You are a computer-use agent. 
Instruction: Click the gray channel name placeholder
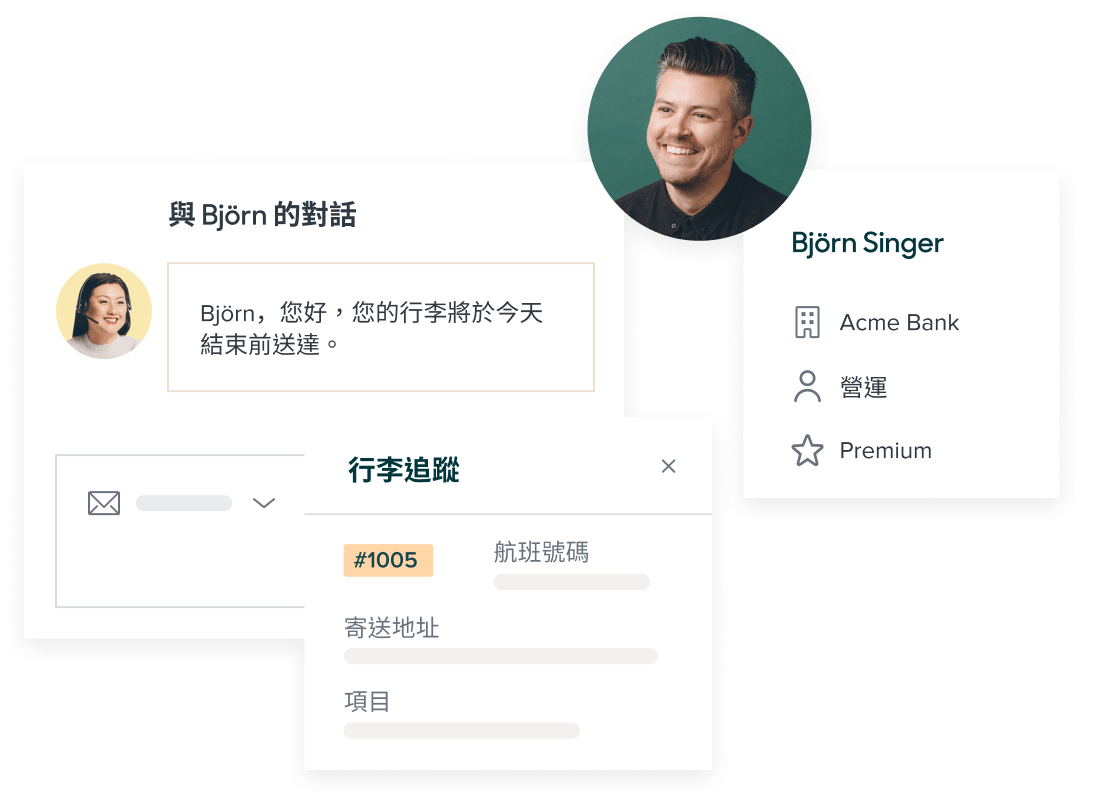point(184,503)
